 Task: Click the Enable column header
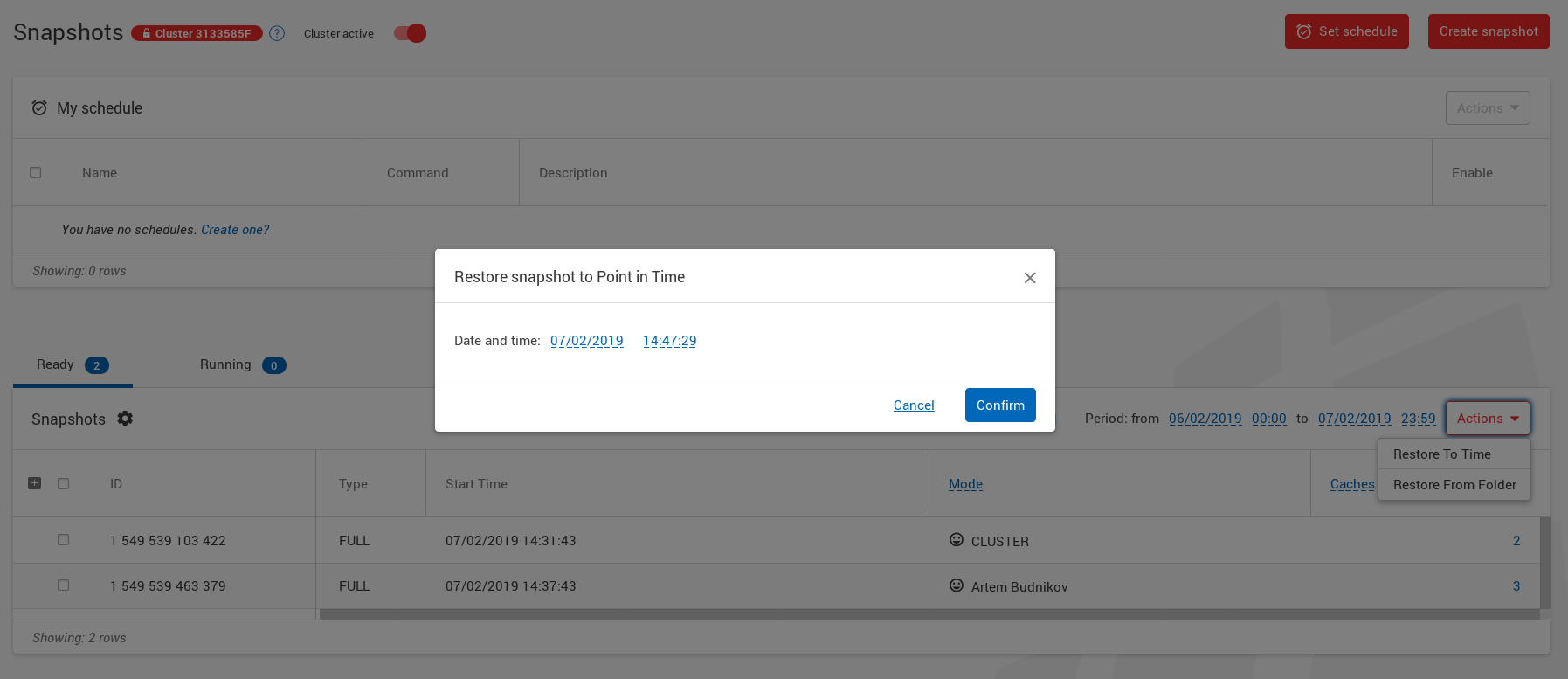tap(1472, 173)
